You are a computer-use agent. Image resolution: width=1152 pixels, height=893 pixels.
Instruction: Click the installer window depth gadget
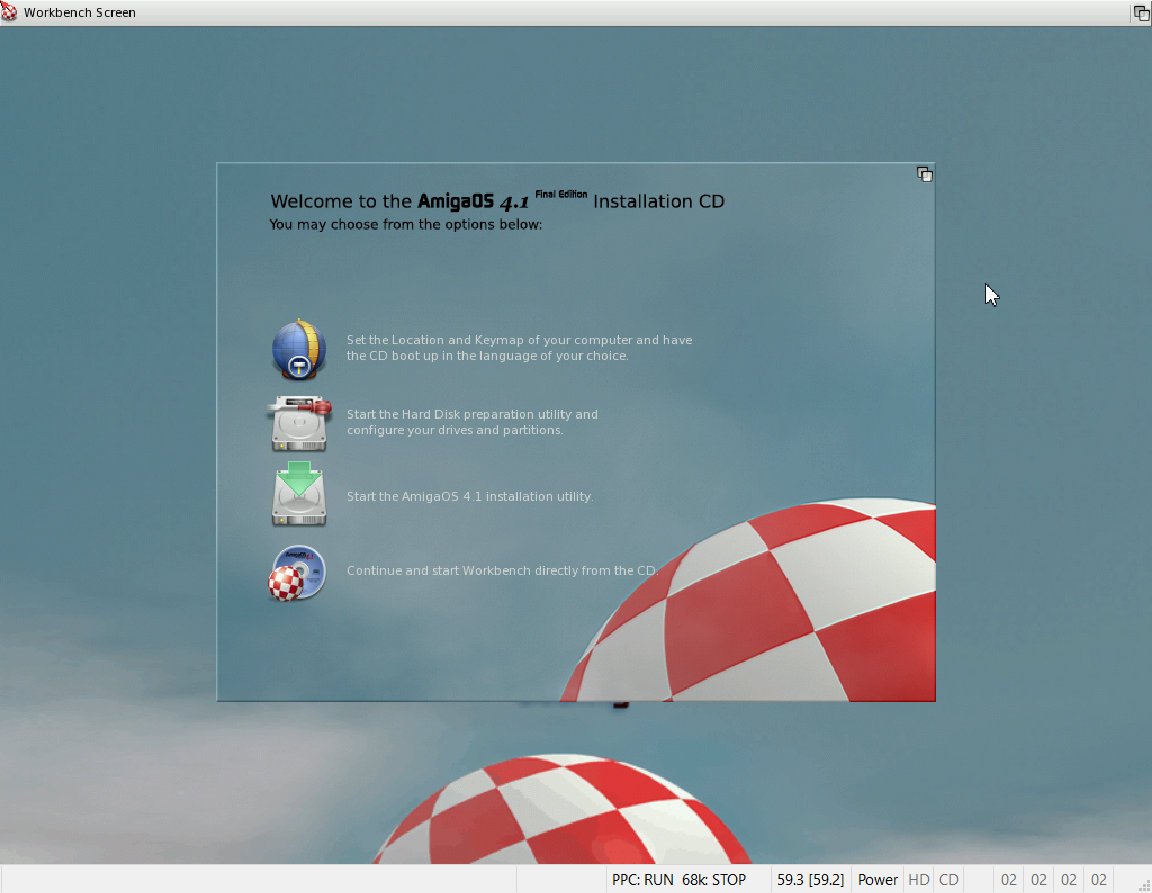tap(924, 174)
